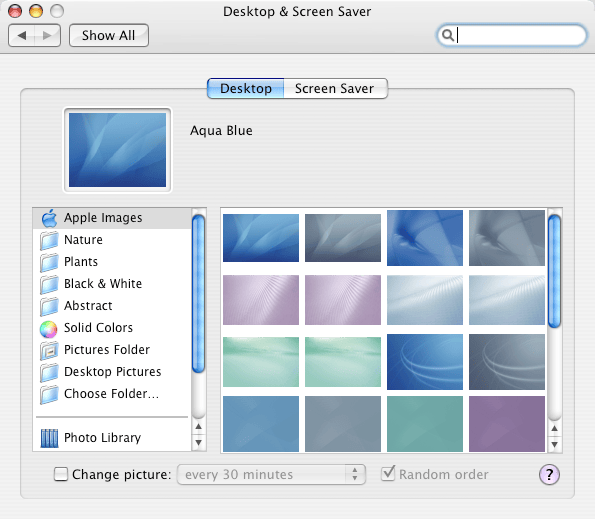
Task: Choose the third blue thumbnail in first row
Action: pos(425,238)
